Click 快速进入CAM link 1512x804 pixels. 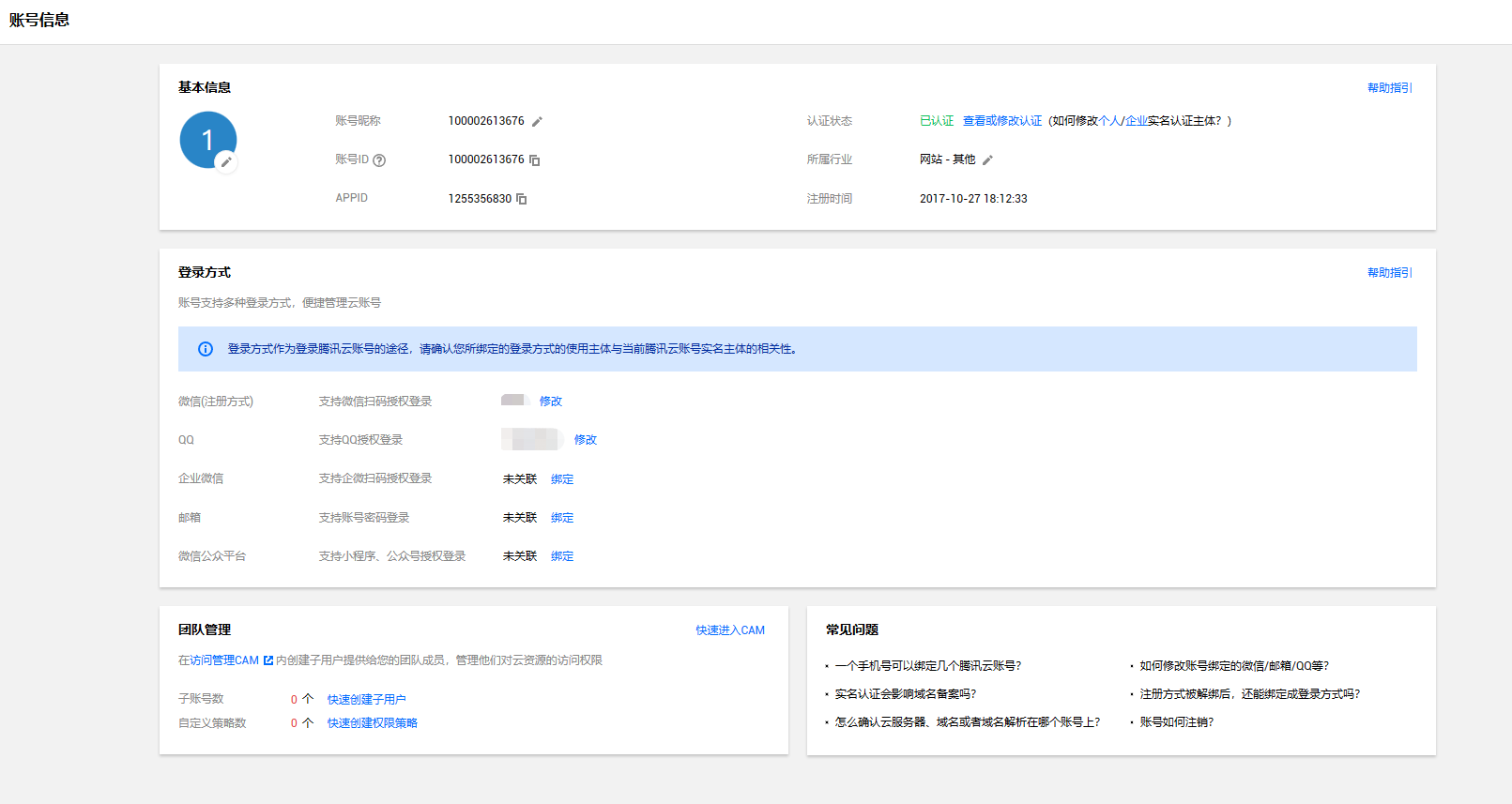[x=730, y=630]
